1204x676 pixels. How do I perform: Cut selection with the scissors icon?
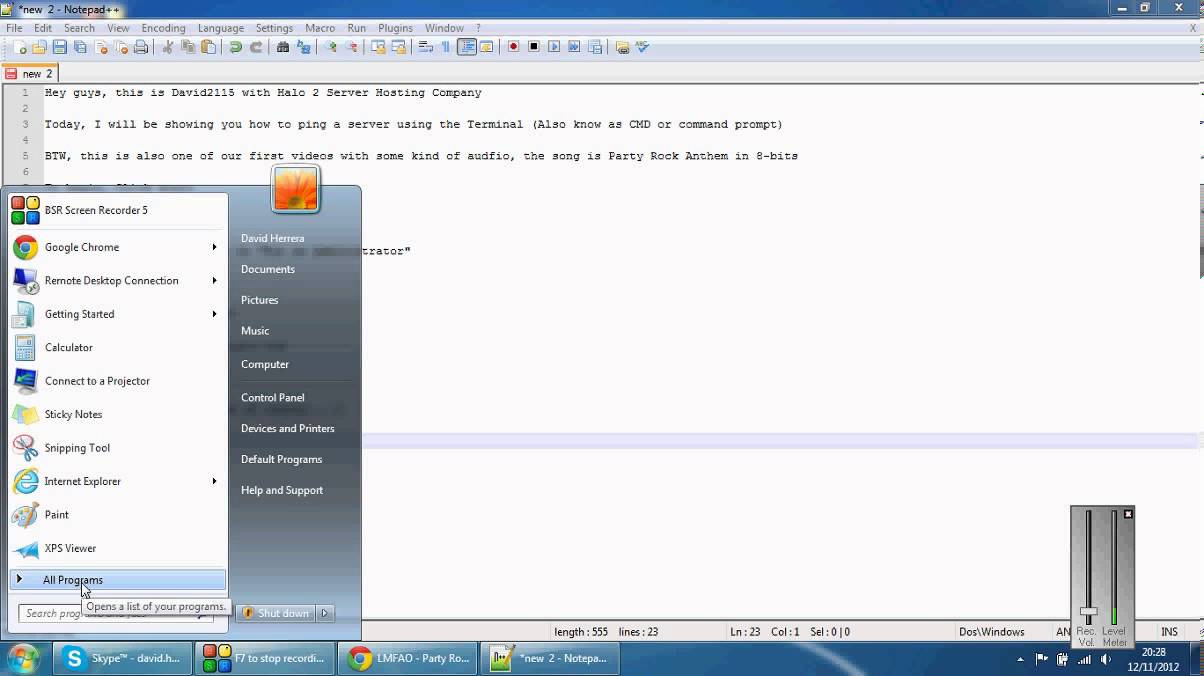click(x=168, y=47)
